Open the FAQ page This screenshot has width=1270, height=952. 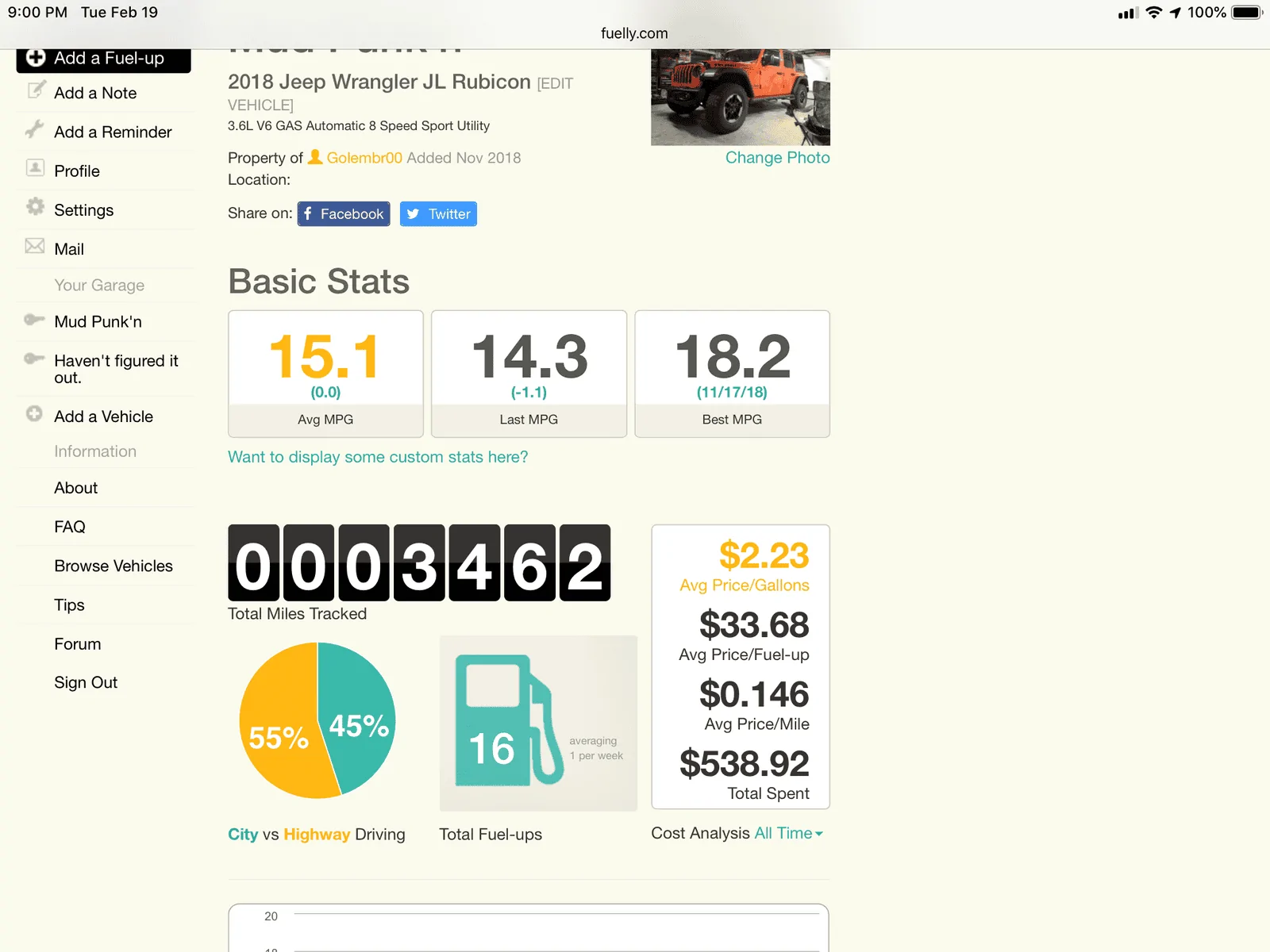70,527
